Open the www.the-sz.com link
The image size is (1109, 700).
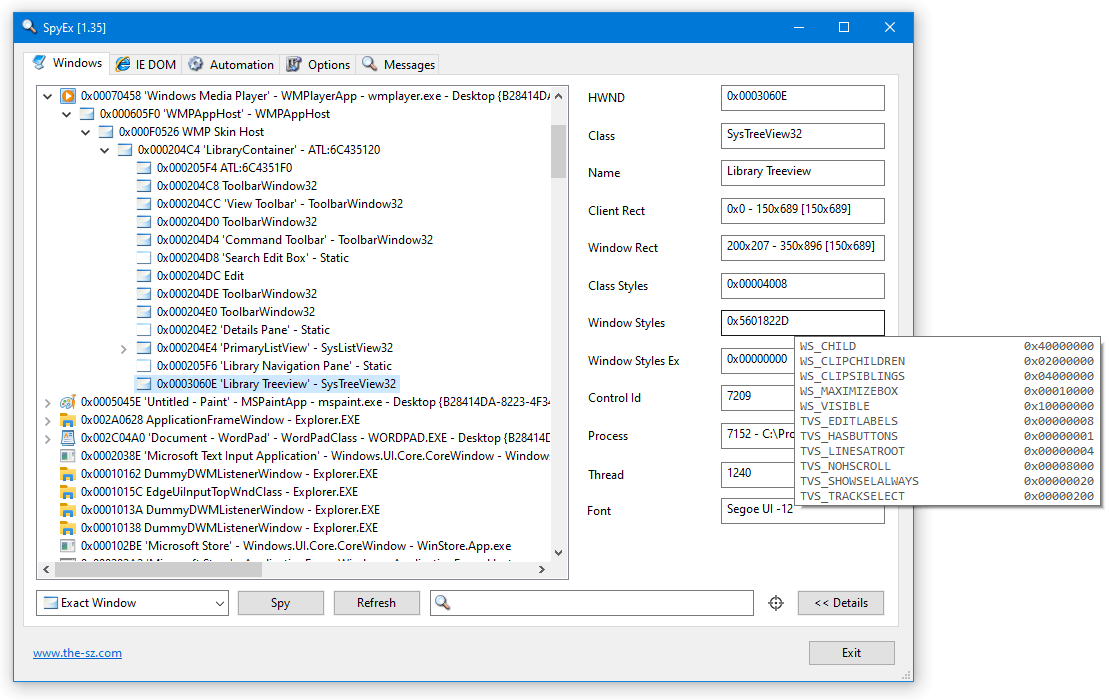77,653
